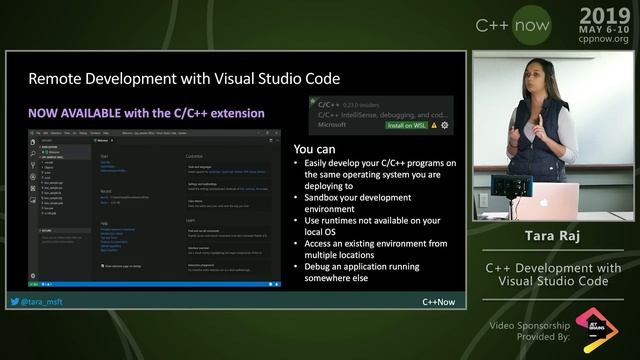Screen dimensions: 640x360
Task: Open the Source Control view icon
Action: [x=33, y=165]
